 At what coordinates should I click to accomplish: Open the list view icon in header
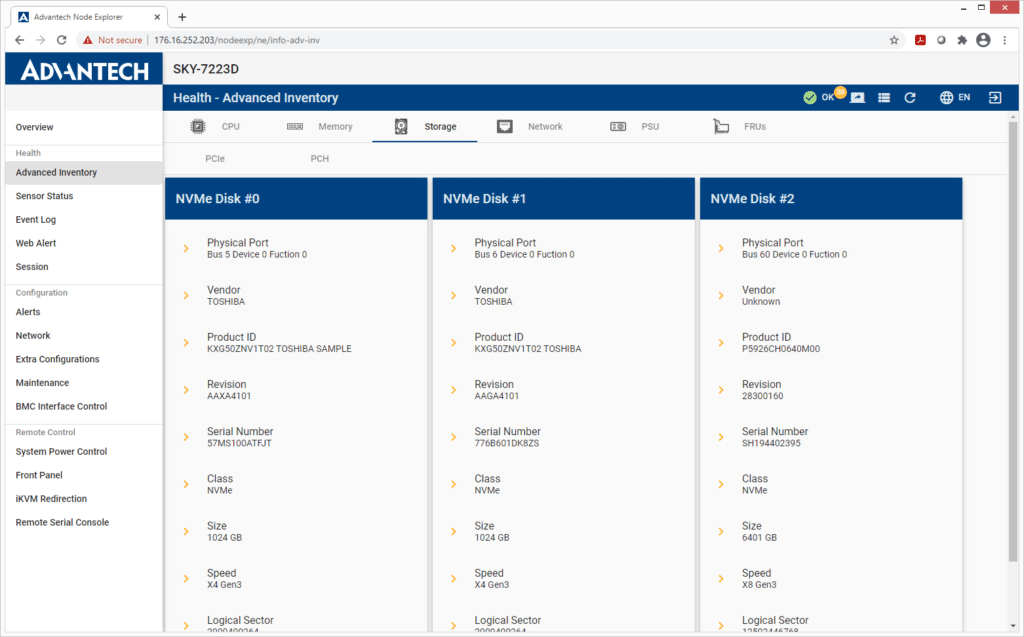tap(884, 97)
